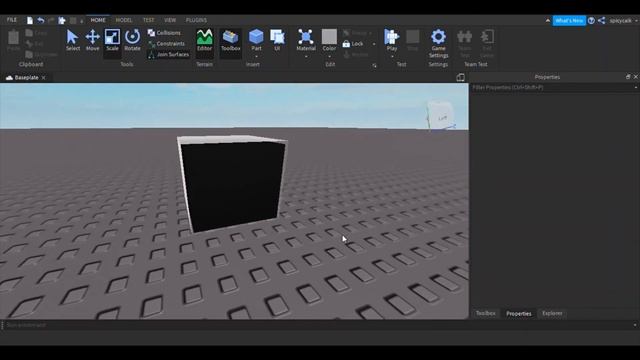Switch to the TEST ribbon tab
The image size is (640, 360).
coord(149,20)
